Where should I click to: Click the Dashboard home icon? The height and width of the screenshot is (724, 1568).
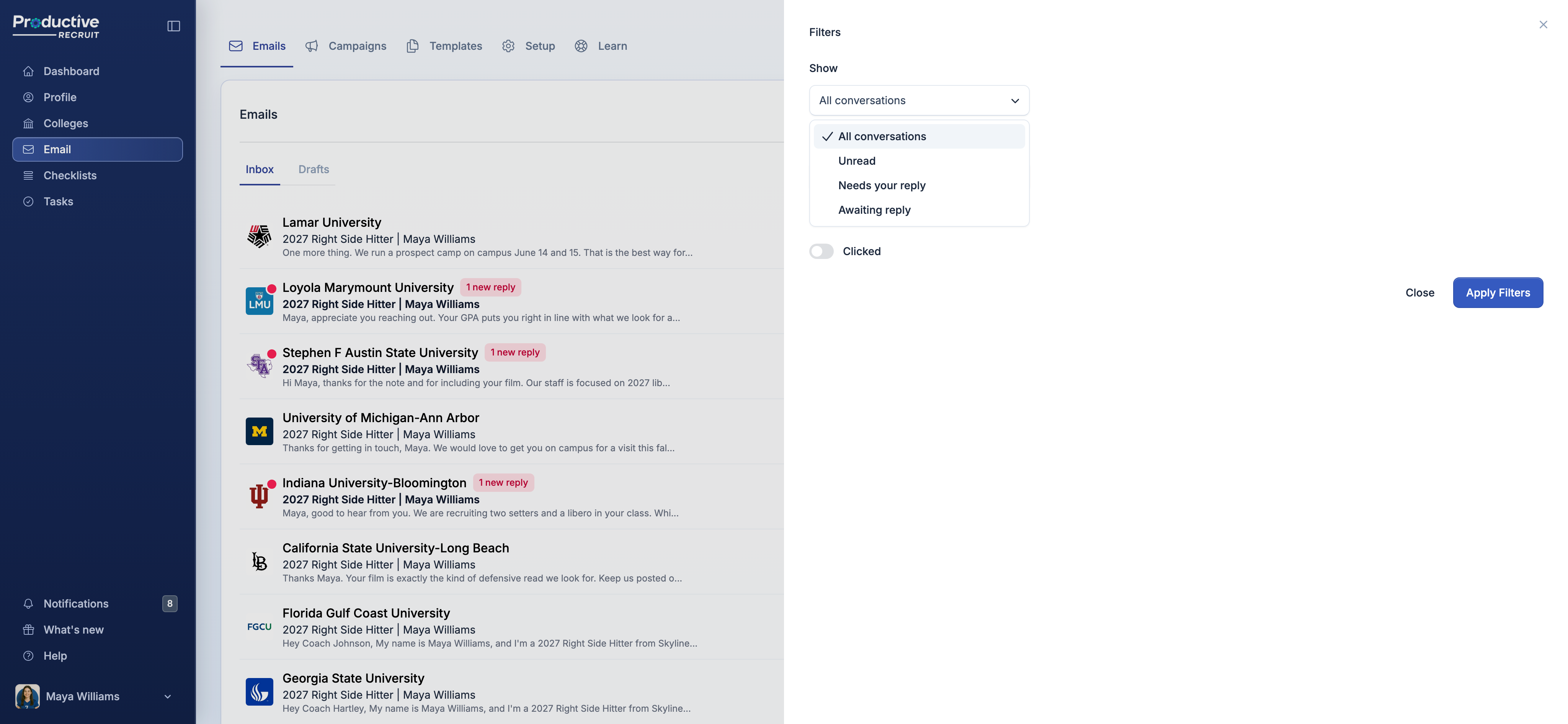28,71
